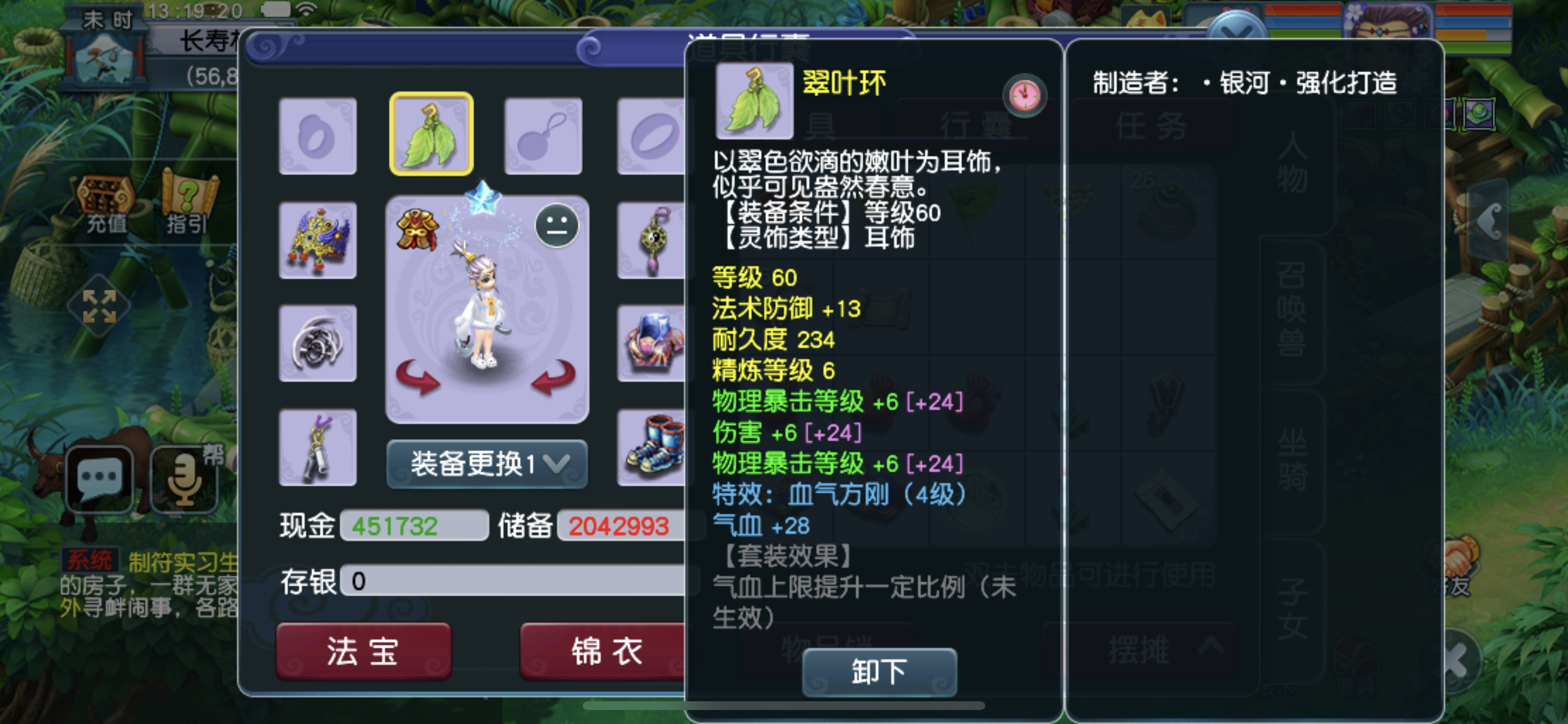Tap the pink clock timer icon

pyautogui.click(x=1024, y=96)
